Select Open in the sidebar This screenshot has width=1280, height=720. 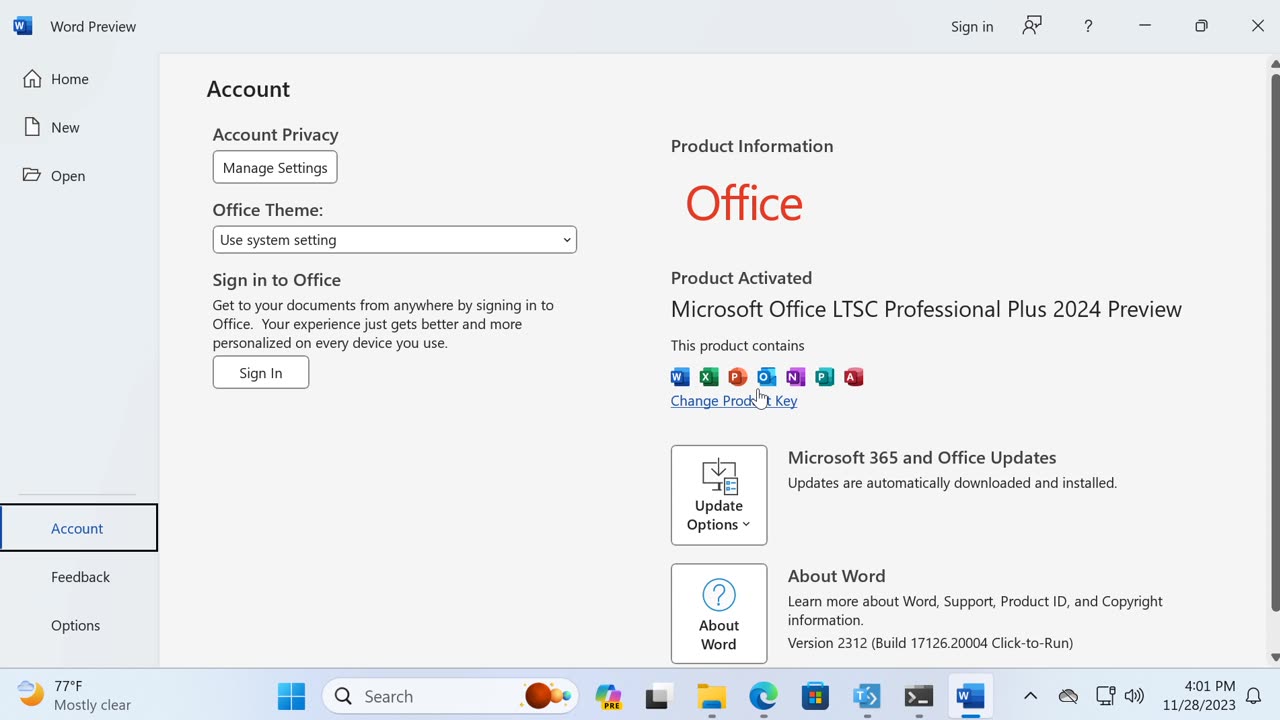78,175
